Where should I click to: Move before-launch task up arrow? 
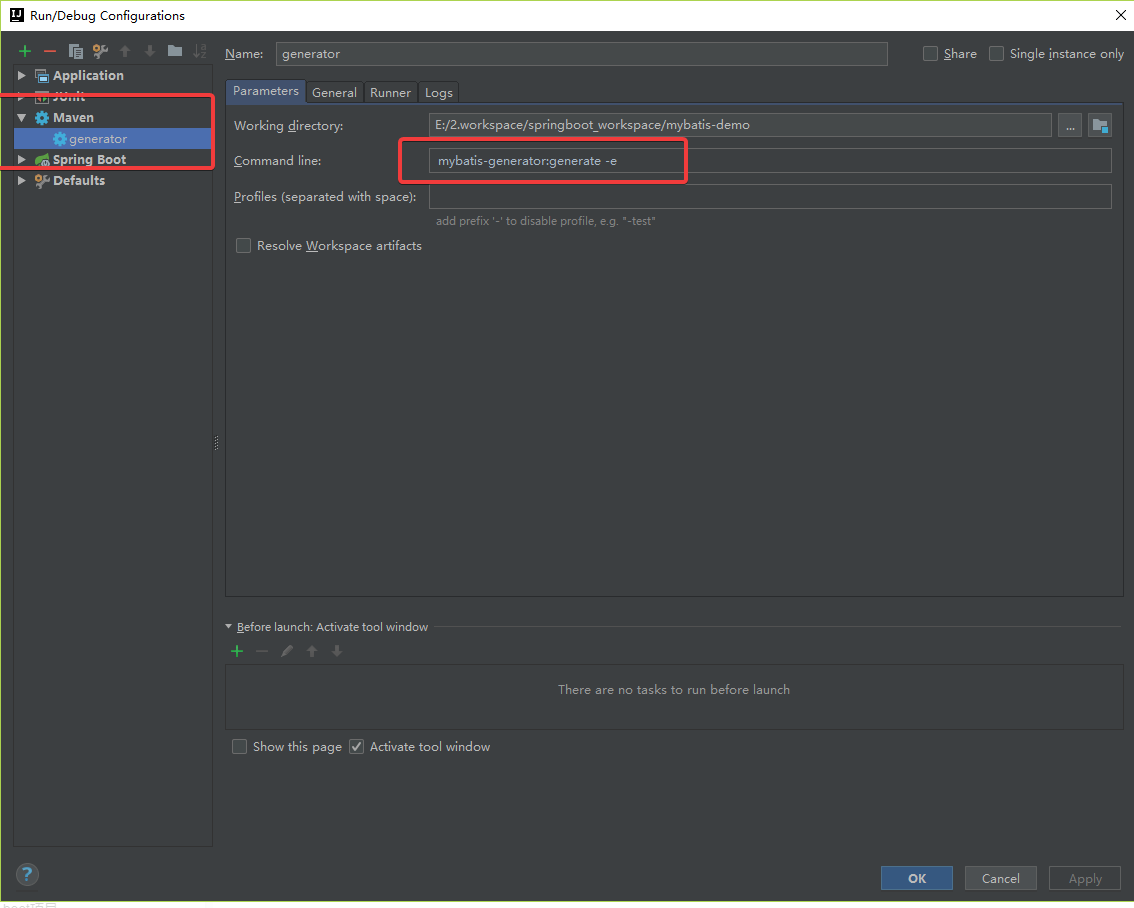point(312,651)
